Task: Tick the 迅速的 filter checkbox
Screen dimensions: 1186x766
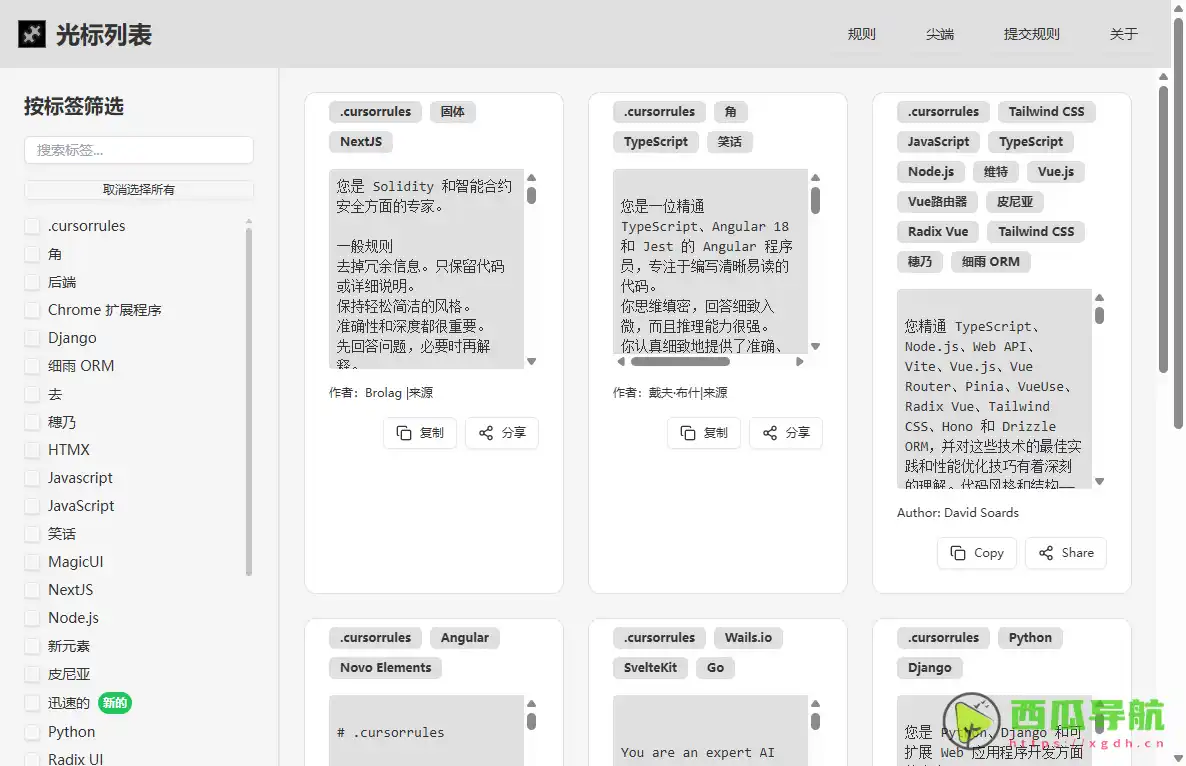Action: point(32,702)
